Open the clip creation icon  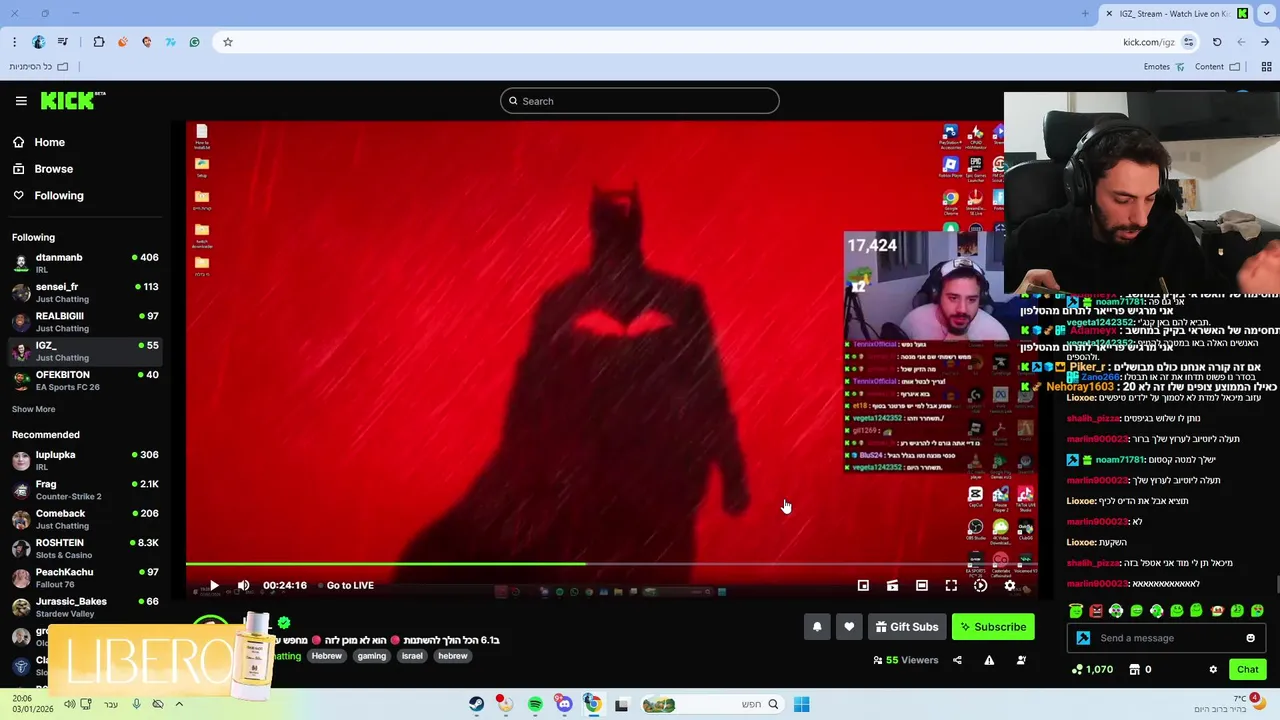point(892,585)
